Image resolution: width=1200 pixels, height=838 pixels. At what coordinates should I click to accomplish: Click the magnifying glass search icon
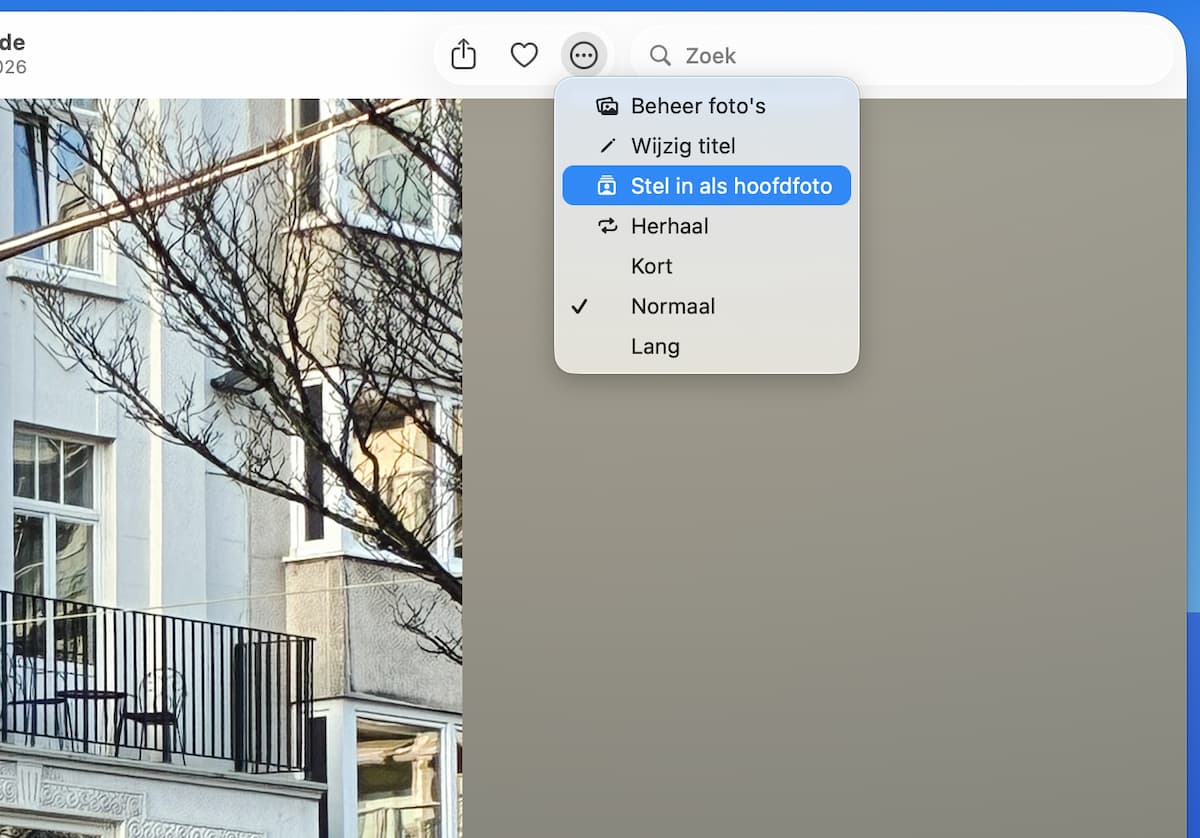coord(660,56)
